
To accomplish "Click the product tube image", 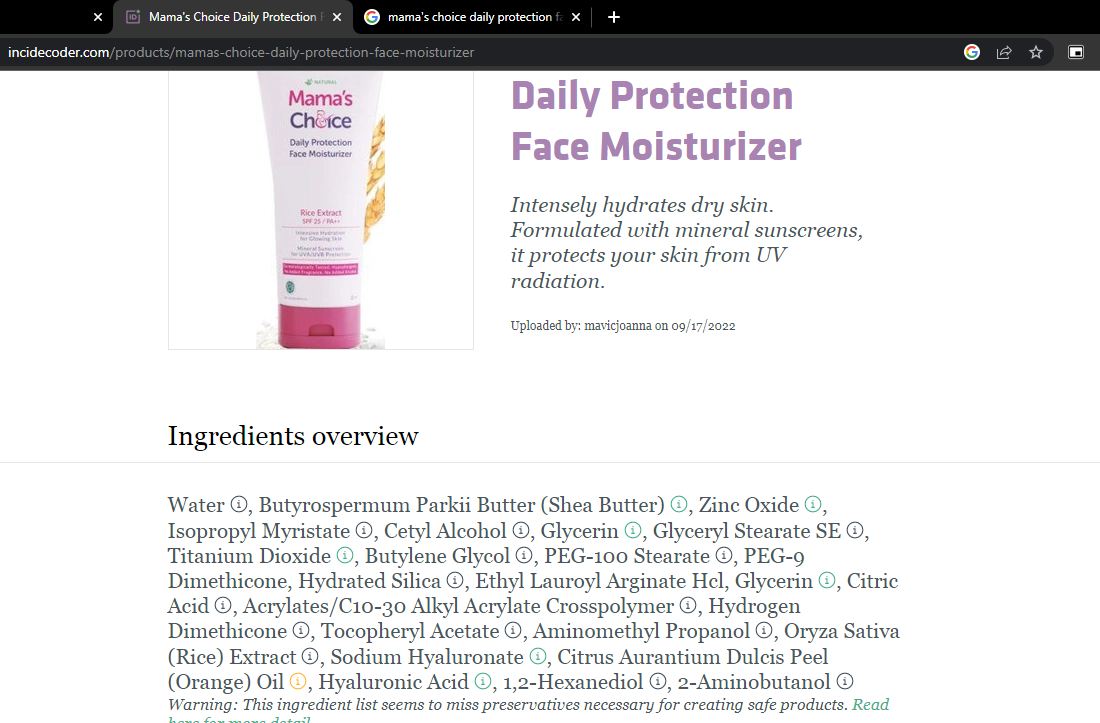I will [x=321, y=209].
